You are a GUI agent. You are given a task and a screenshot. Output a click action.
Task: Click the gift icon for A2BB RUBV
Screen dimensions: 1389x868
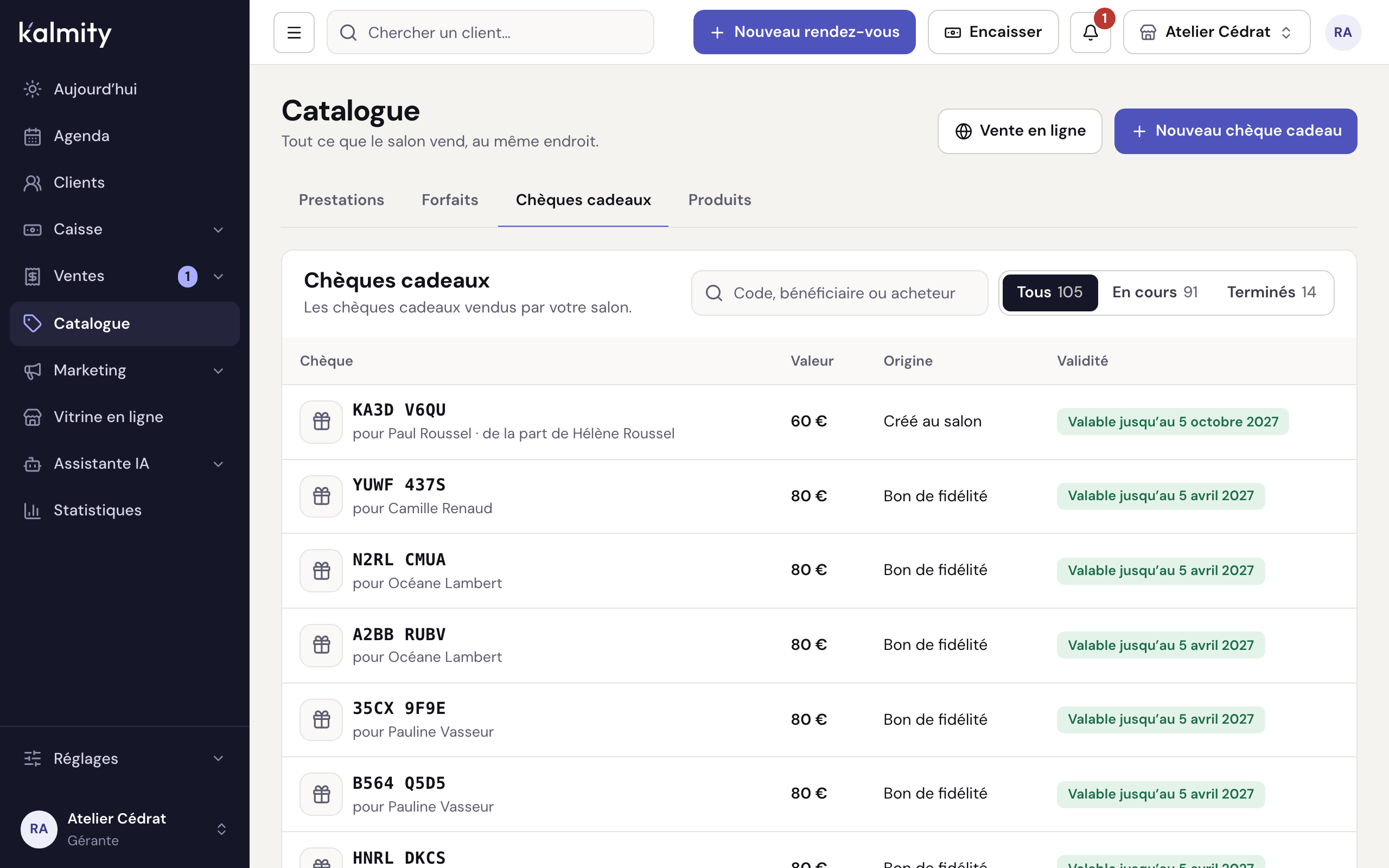pyautogui.click(x=321, y=645)
